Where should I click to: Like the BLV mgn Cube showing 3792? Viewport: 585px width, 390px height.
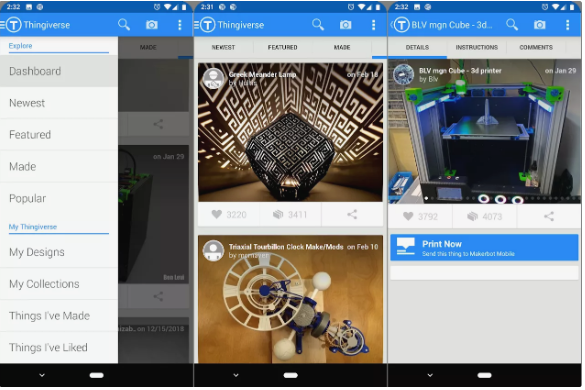409,216
